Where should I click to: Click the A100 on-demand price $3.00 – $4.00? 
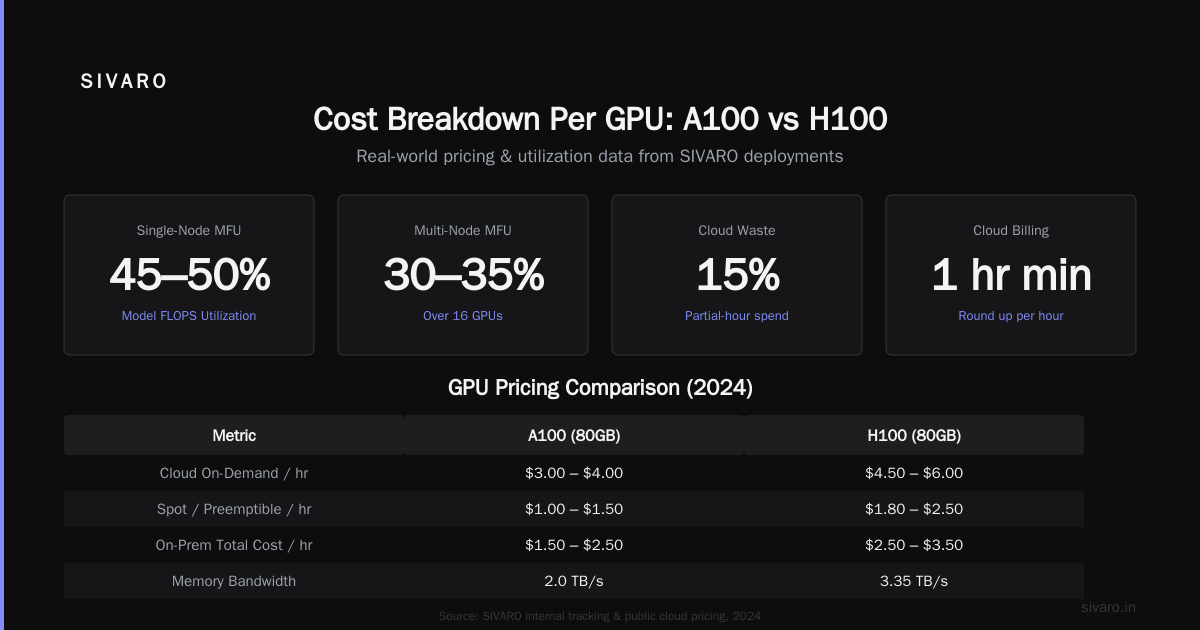[574, 473]
